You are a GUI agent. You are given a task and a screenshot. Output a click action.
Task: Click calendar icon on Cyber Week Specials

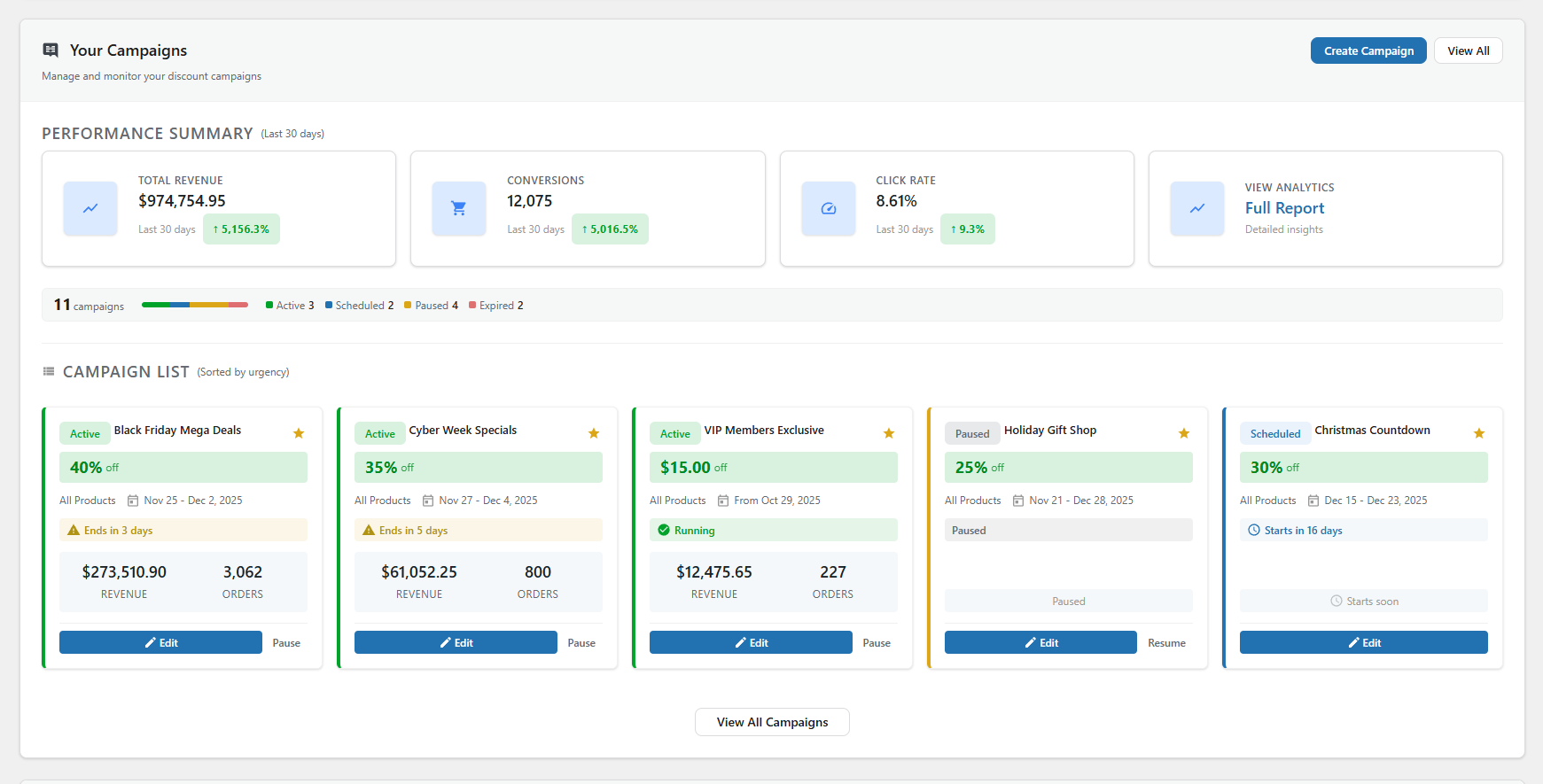(x=428, y=501)
